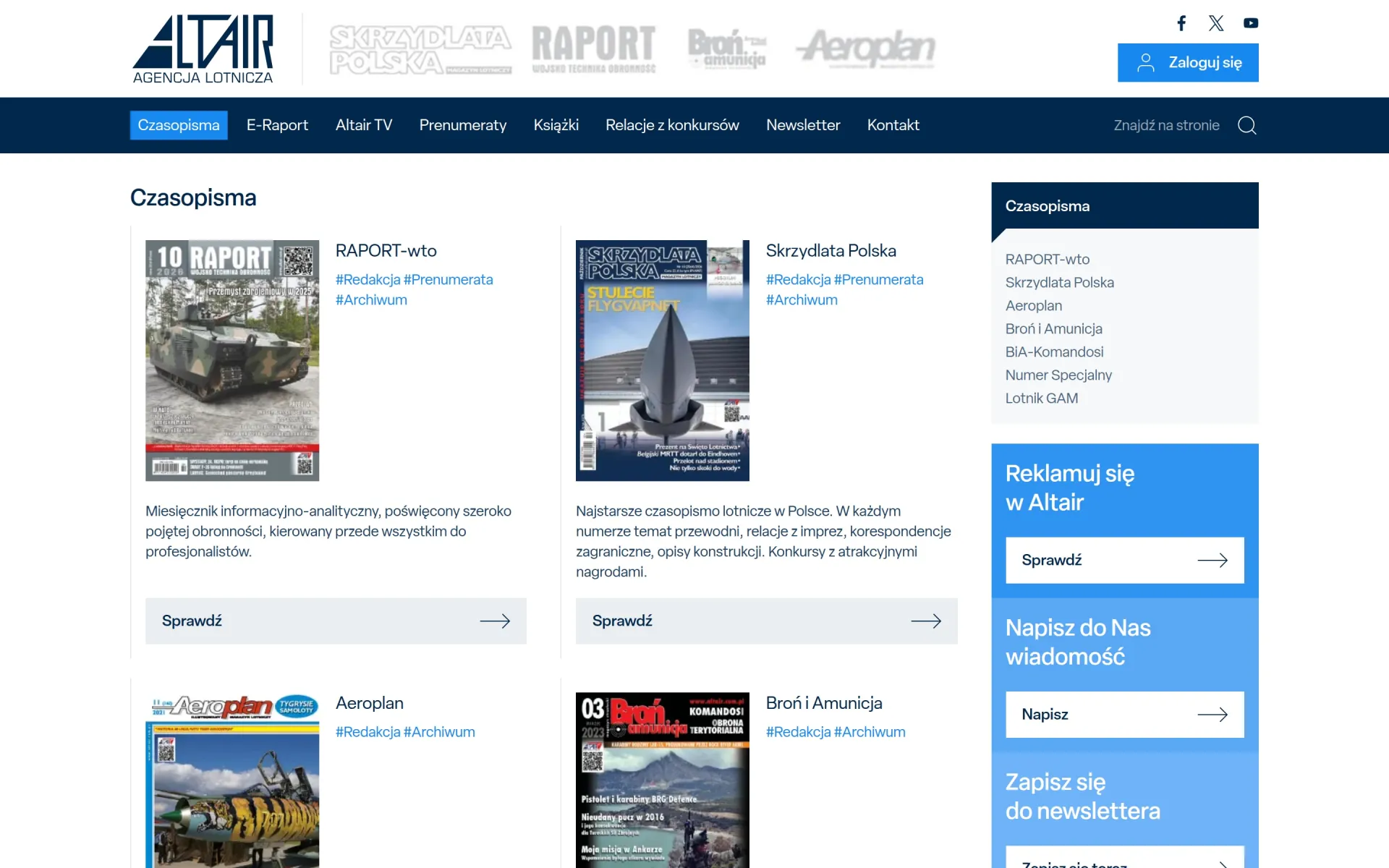Viewport: 1389px width, 868px height.
Task: Click the Skrzydlata Polska header logo
Action: point(420,49)
